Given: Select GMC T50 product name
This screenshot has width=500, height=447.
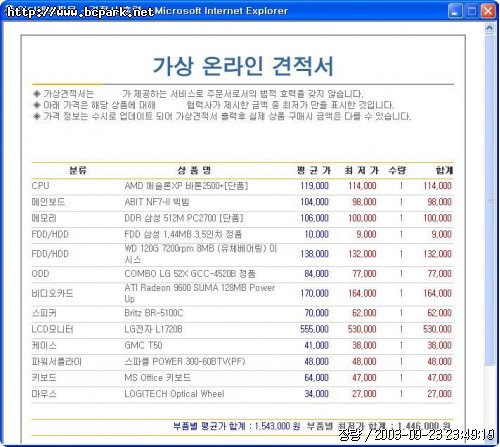Looking at the screenshot, I should [x=143, y=345].
